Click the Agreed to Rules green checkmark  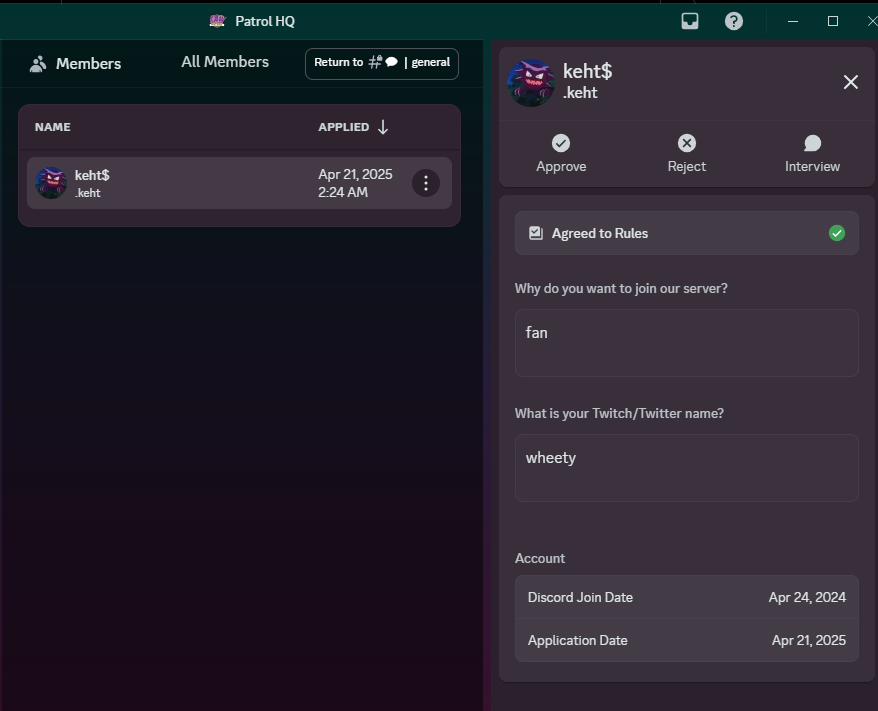tap(837, 233)
